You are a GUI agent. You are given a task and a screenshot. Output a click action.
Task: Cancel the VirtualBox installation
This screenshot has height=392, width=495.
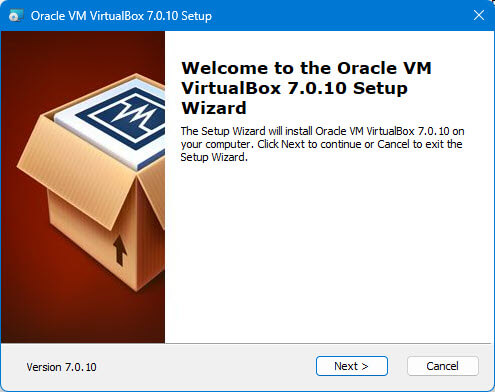pyautogui.click(x=443, y=366)
